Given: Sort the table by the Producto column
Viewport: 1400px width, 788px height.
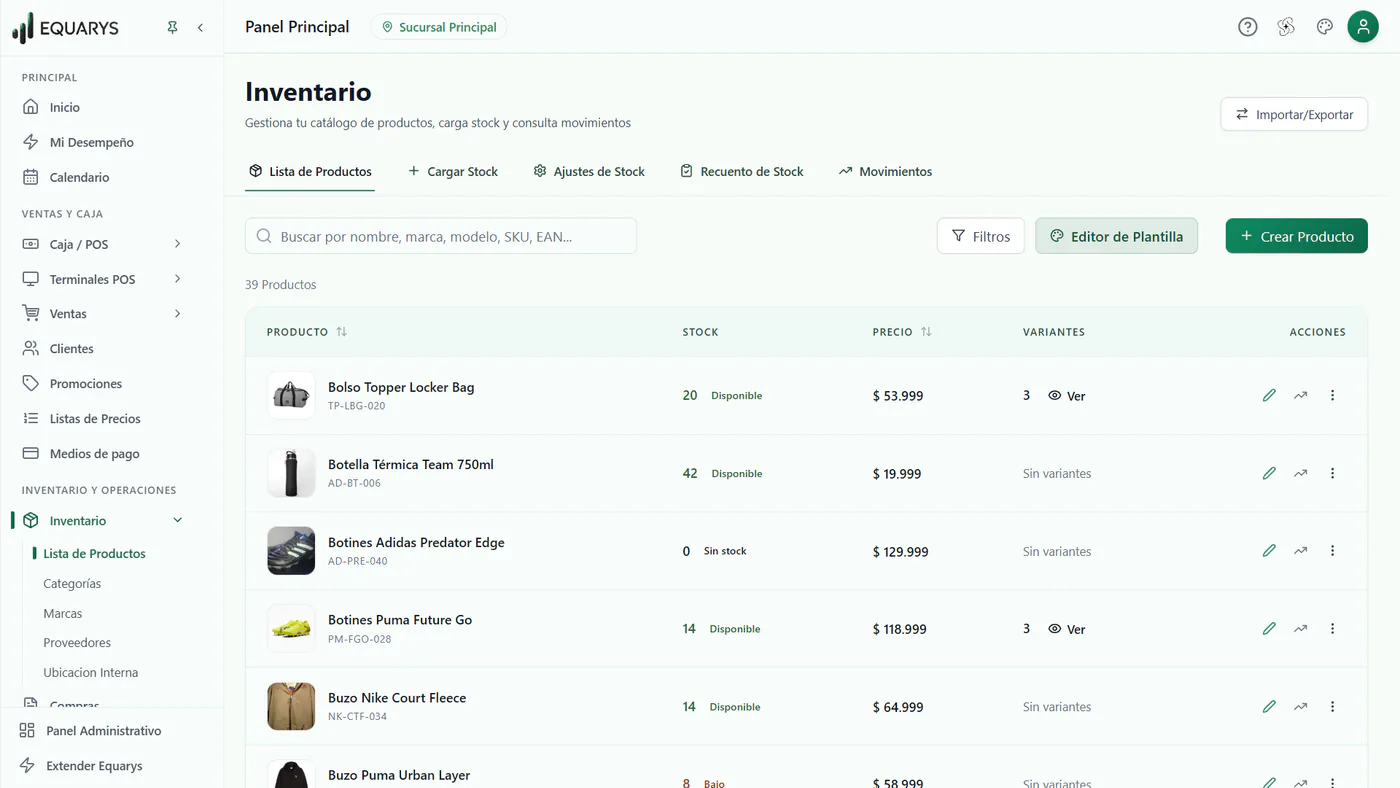Looking at the screenshot, I should (x=307, y=331).
